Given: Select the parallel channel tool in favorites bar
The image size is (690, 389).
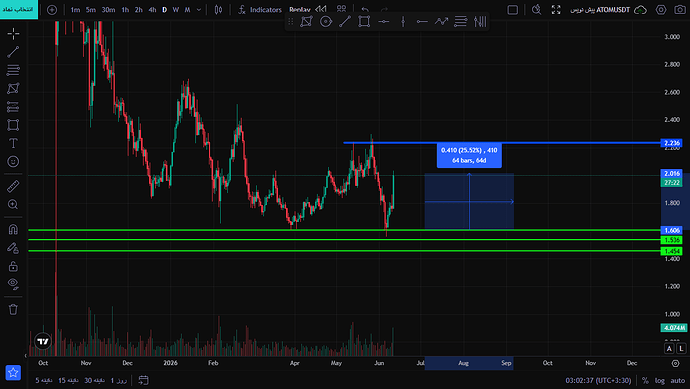Looking at the screenshot, I should pyautogui.click(x=306, y=21).
